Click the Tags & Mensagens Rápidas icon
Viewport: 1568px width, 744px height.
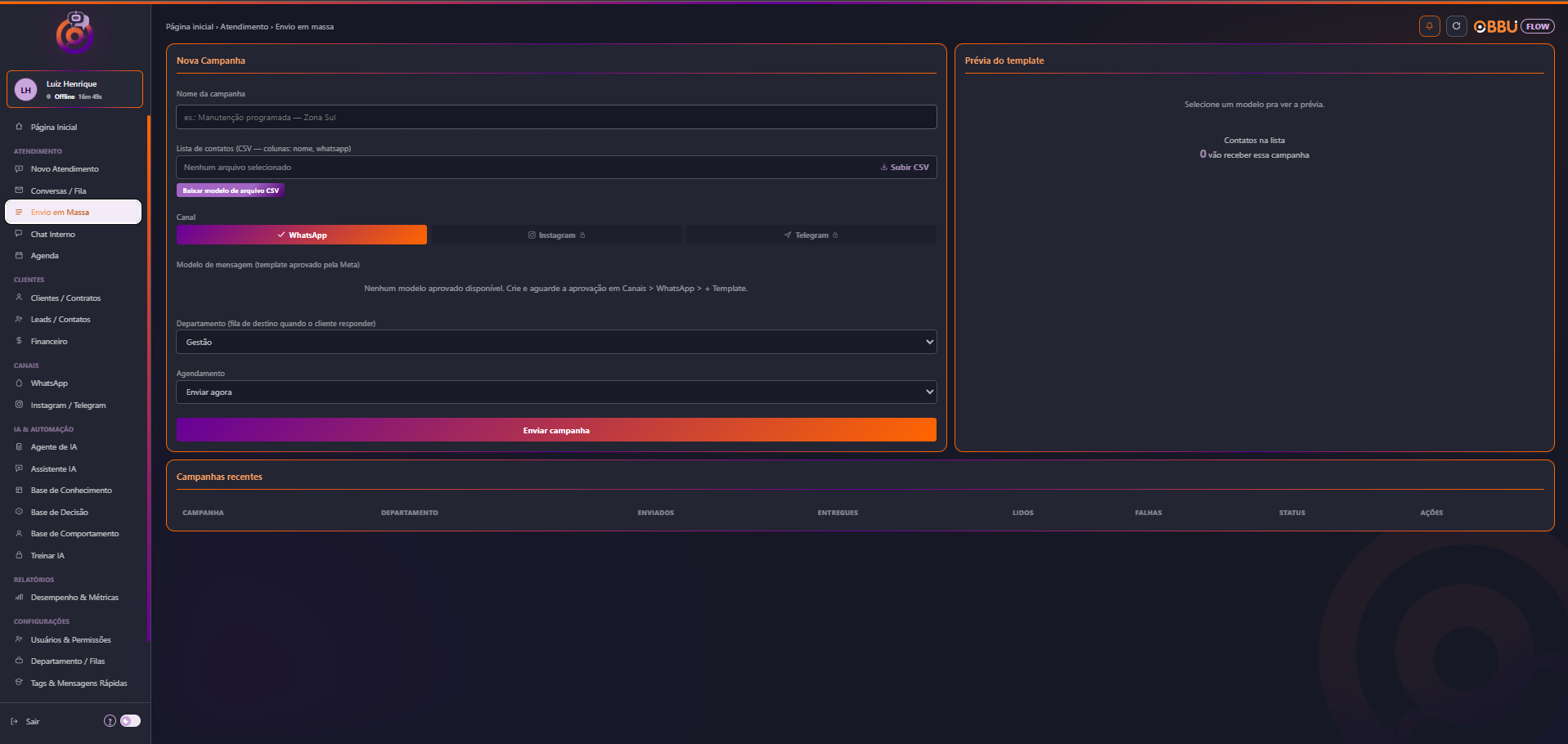tap(19, 683)
